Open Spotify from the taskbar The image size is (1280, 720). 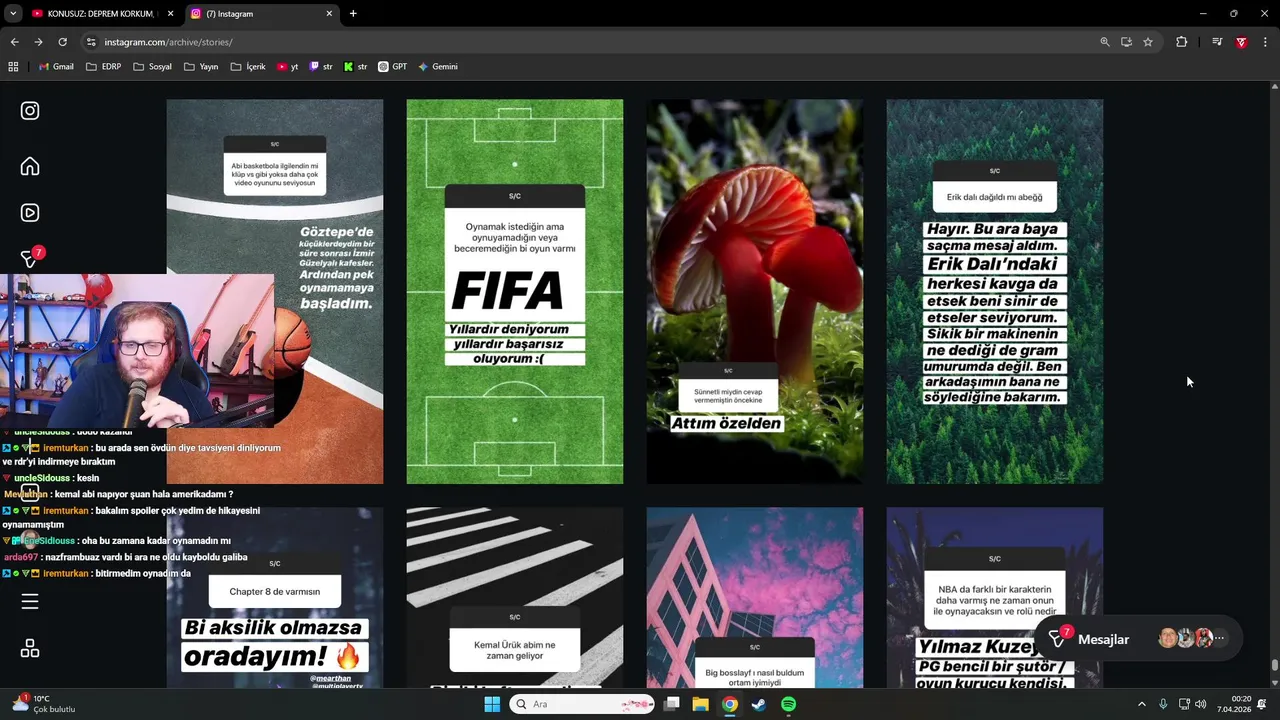788,704
